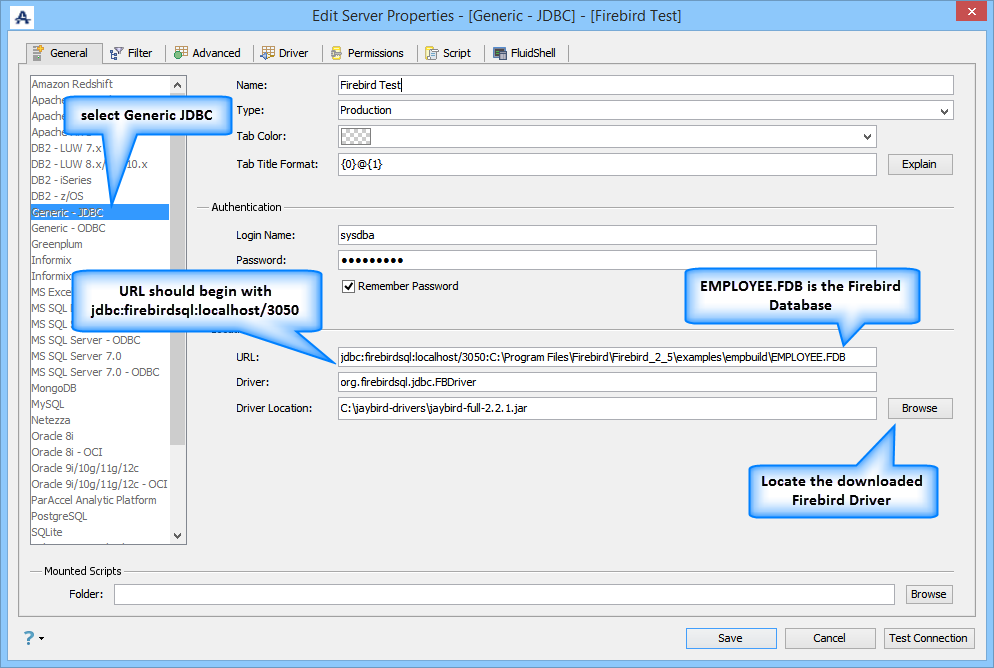Screen dimensions: 994x668
Task: Select Oracle 9i/10g/11g/12c - OCI entry
Action: click(x=100, y=484)
